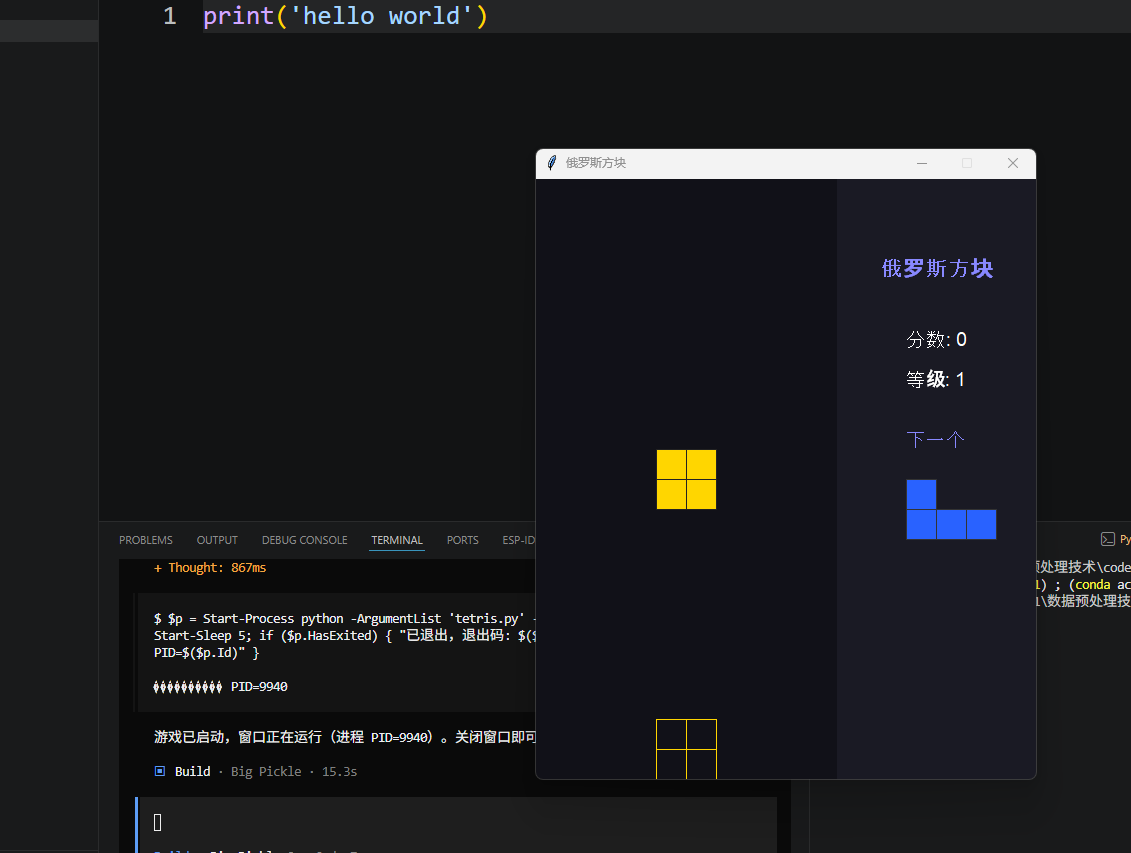Click the score label '分数: 0'
This screenshot has height=853, width=1131.
coord(936,340)
